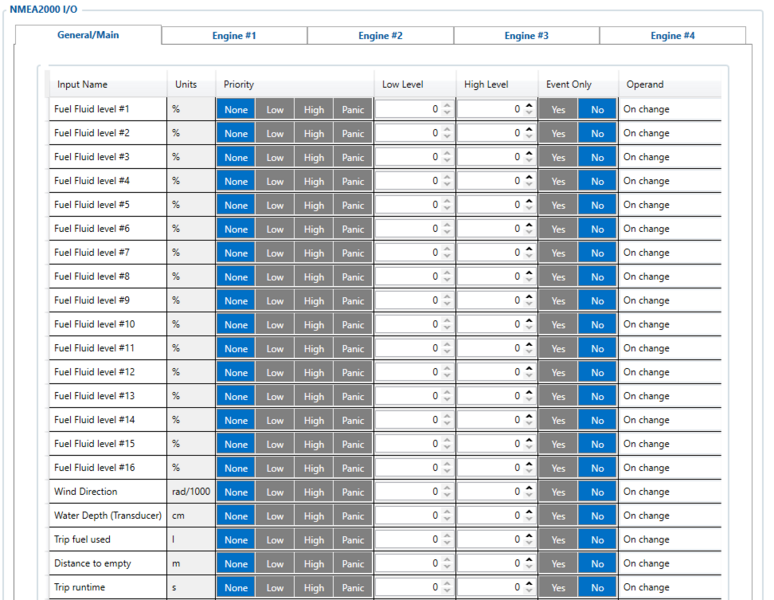Set Wind Direction priority to High
The width and height of the screenshot is (774, 600).
click(314, 492)
